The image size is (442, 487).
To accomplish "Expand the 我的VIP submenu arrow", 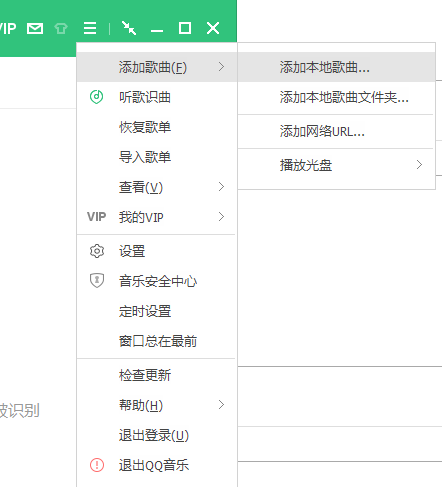I will point(221,217).
